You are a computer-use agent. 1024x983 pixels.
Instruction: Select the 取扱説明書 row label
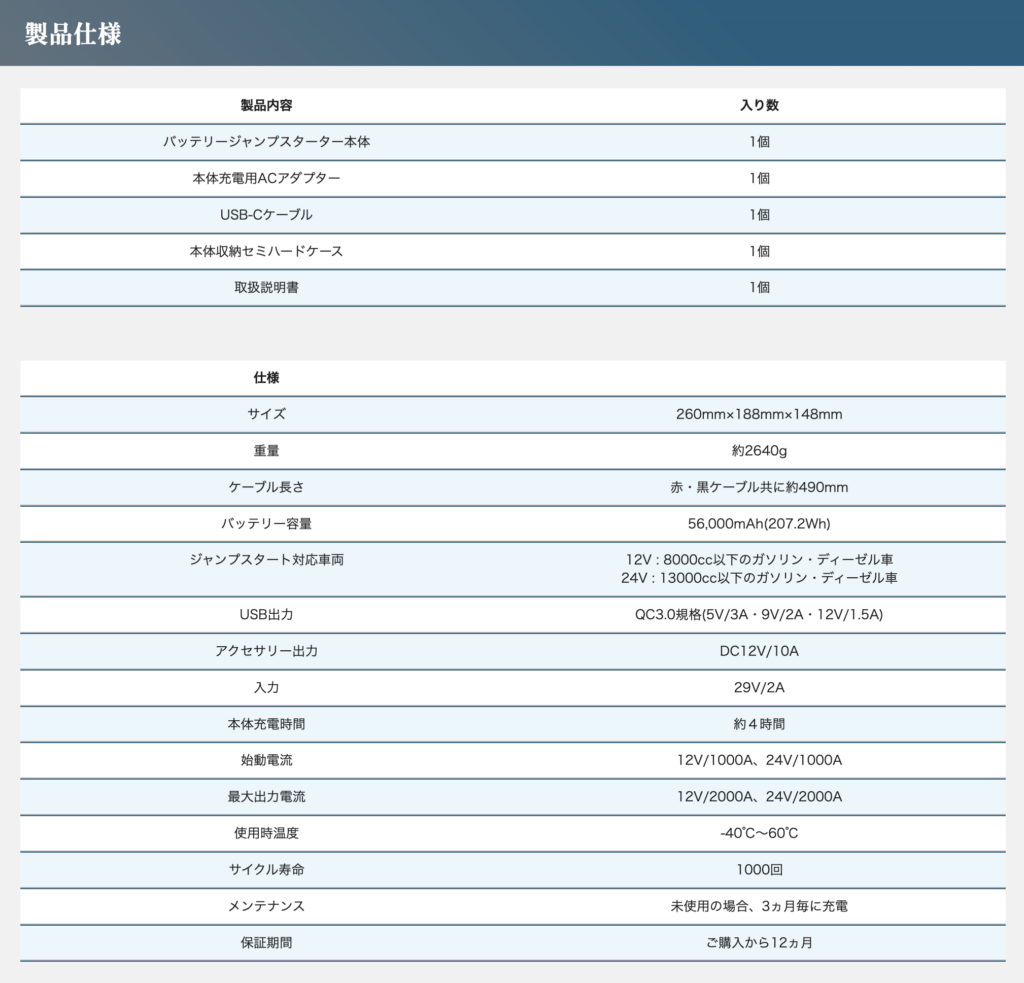266,287
